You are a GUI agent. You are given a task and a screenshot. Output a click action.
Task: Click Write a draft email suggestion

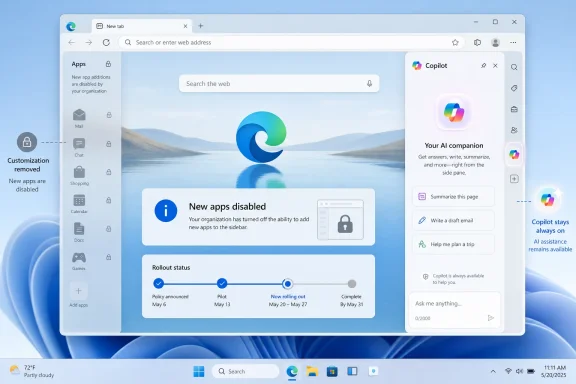[454, 220]
